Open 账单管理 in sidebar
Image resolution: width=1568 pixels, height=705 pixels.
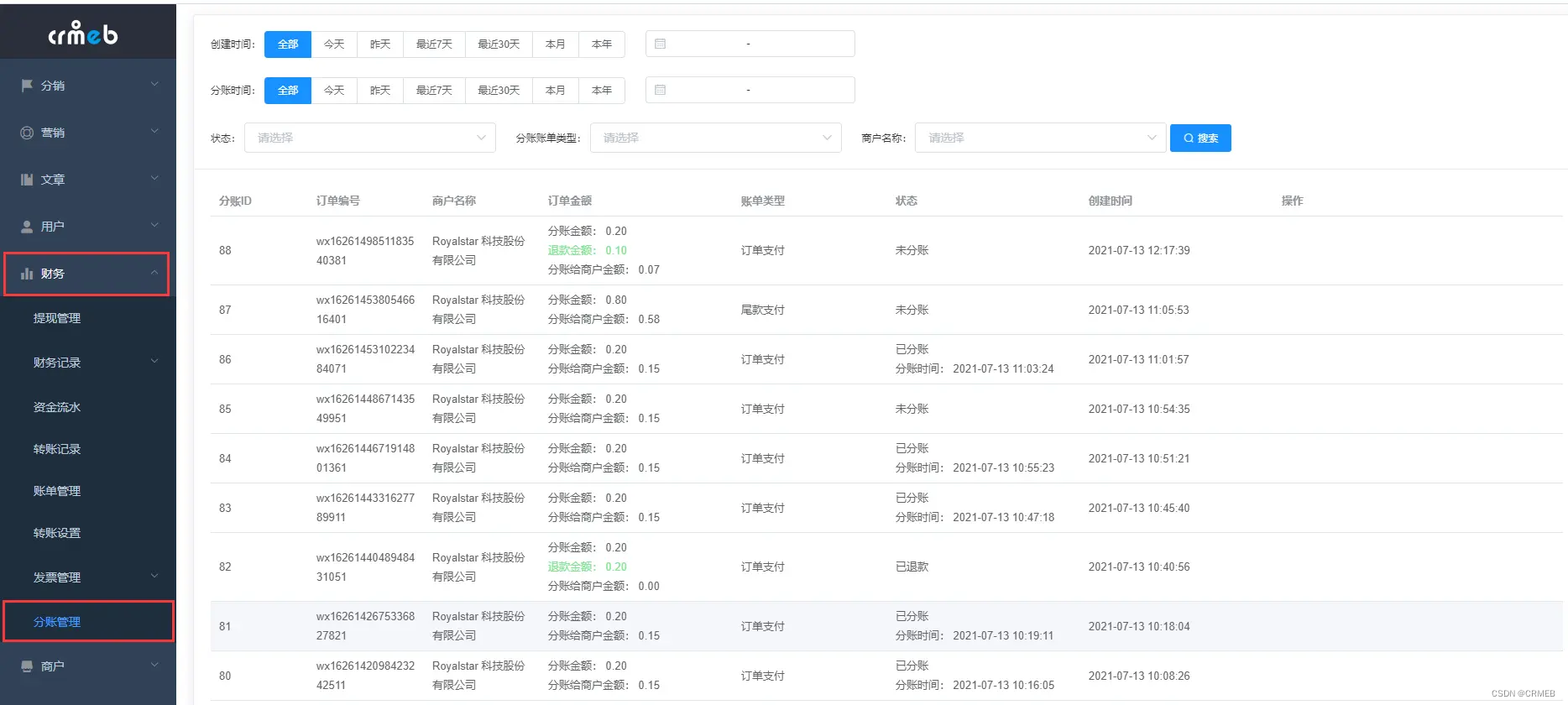point(57,491)
